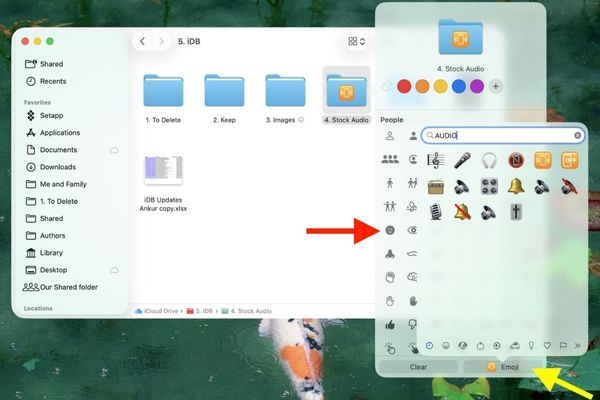The height and width of the screenshot is (400, 600).
Task: Pick the orange vibration mode emoji
Action: pos(543,160)
